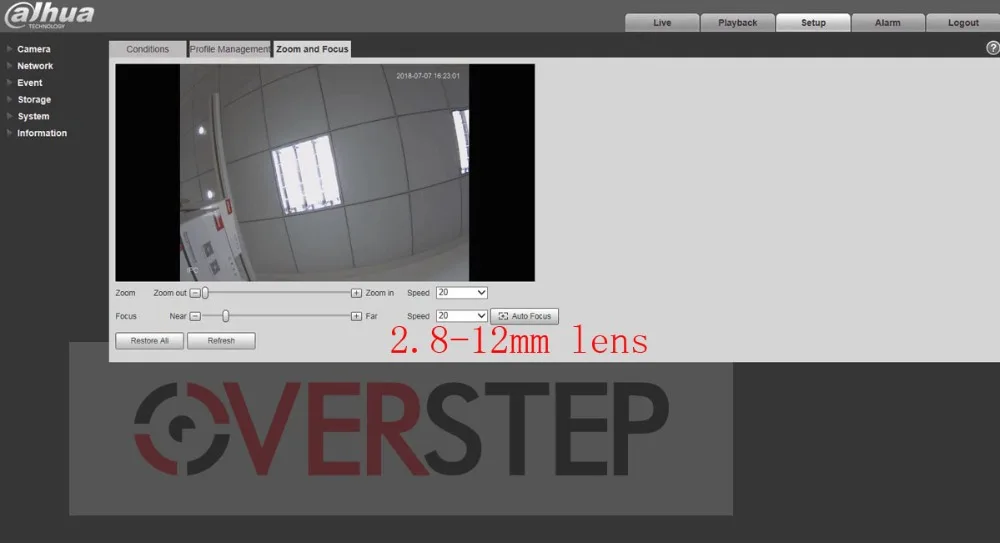1000x543 pixels.
Task: Select Network in the sidebar
Action: pos(35,66)
